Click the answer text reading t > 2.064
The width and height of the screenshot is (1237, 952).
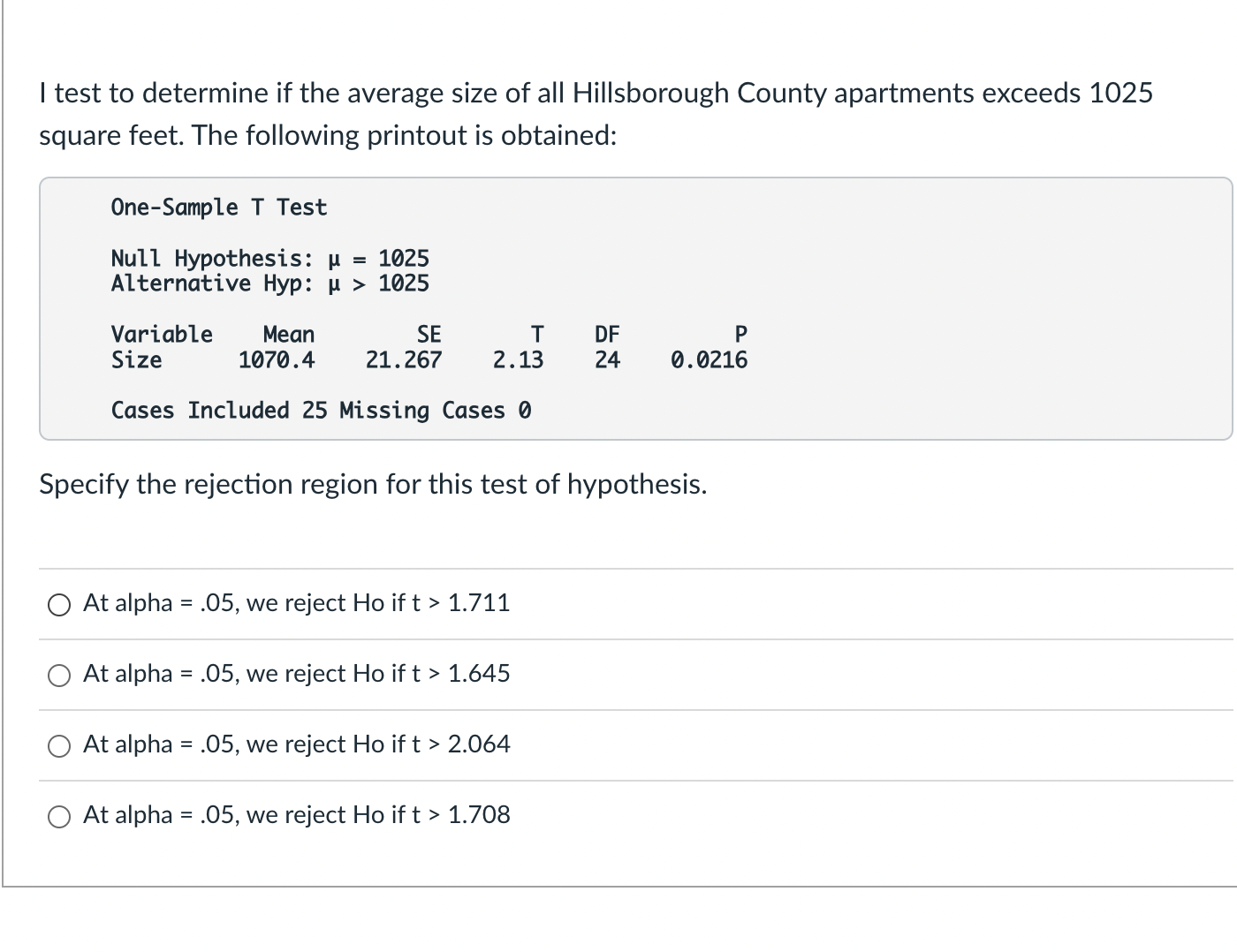(297, 744)
